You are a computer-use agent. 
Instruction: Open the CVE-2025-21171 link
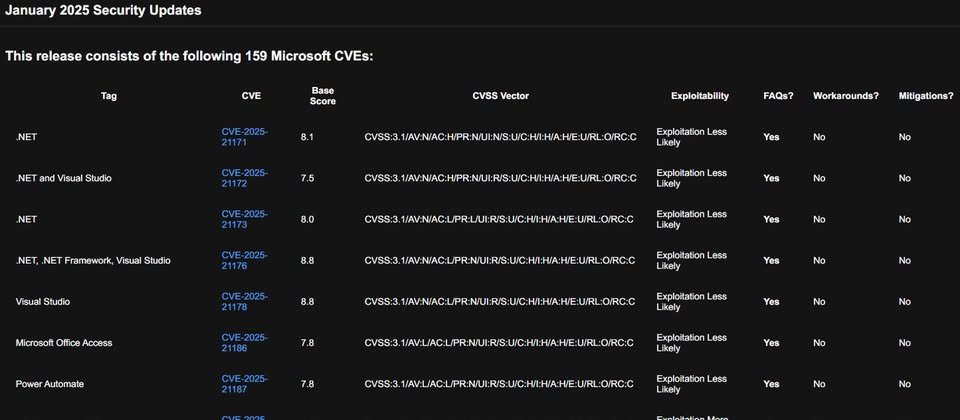tap(244, 137)
